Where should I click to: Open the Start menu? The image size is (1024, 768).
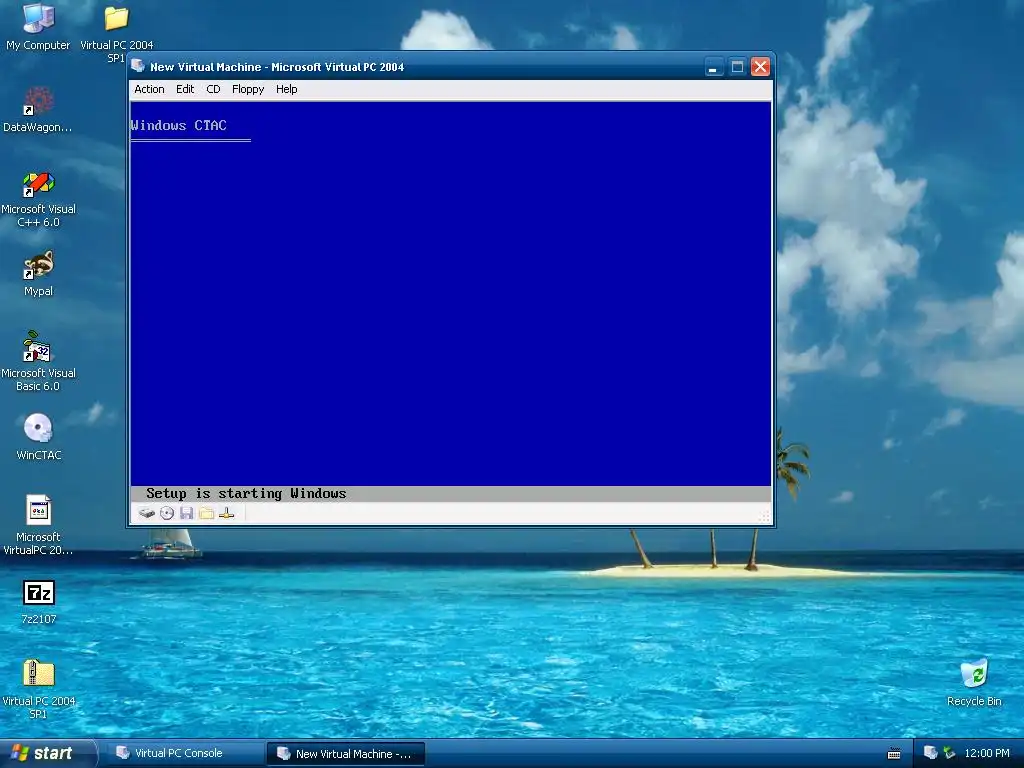pos(48,753)
